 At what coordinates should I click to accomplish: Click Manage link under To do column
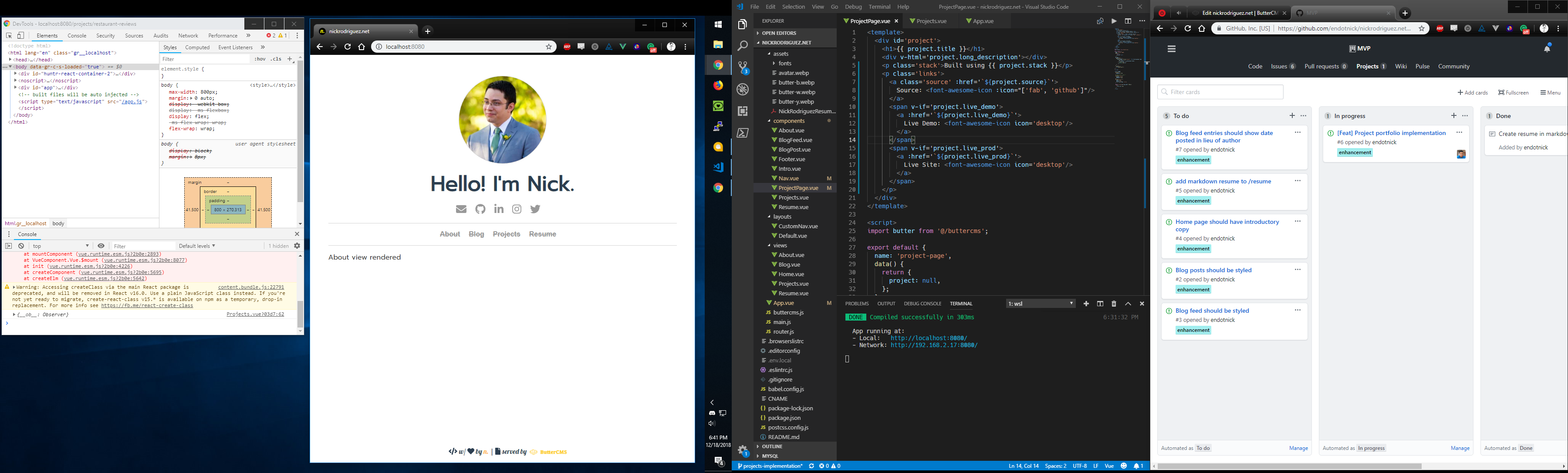tap(1298, 448)
